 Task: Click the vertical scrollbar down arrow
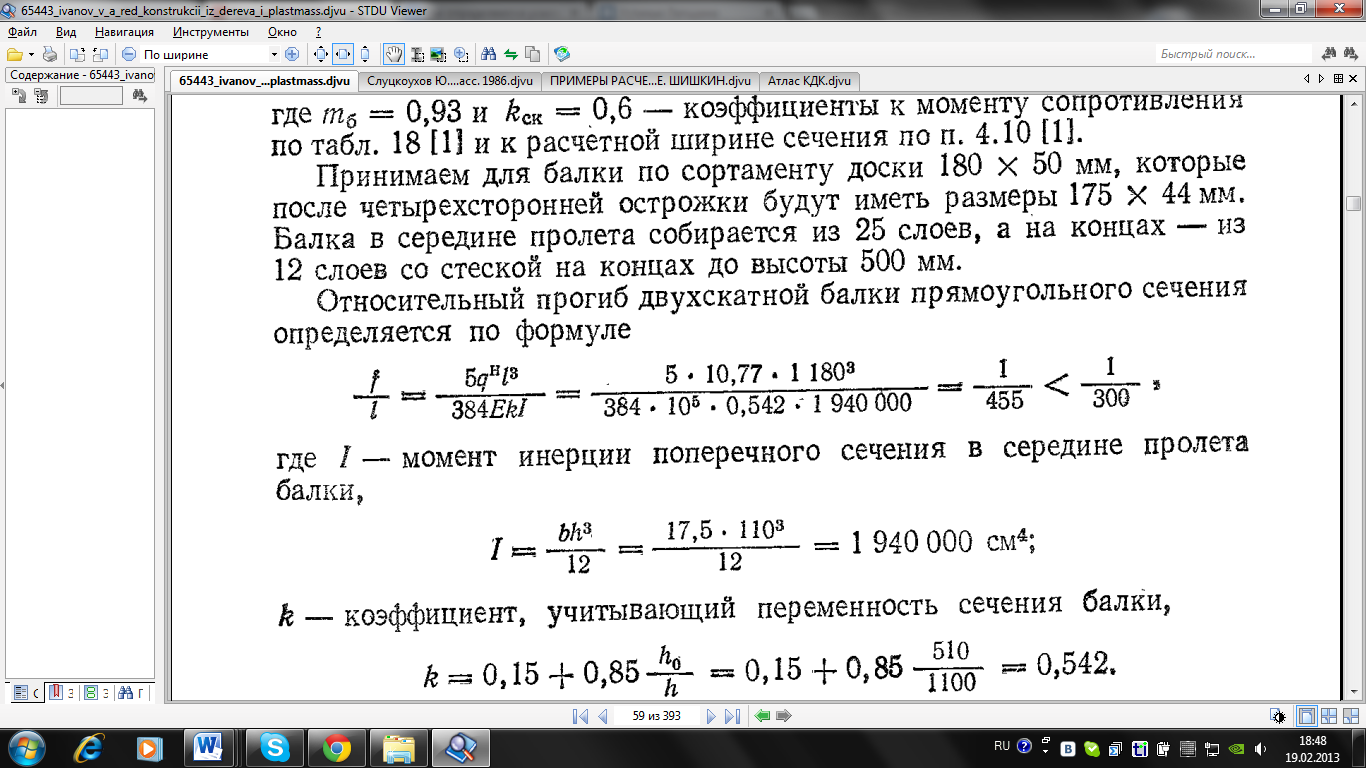[1354, 691]
